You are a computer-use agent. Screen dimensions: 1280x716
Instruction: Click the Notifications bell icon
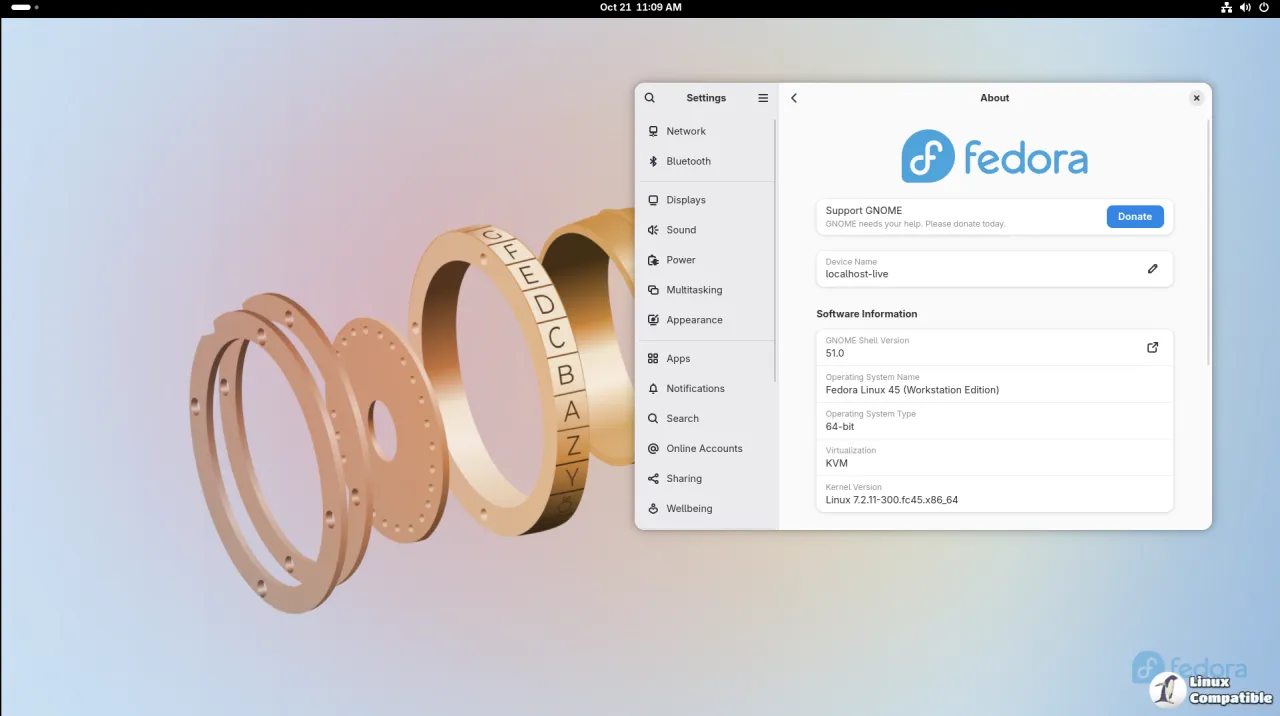click(653, 388)
